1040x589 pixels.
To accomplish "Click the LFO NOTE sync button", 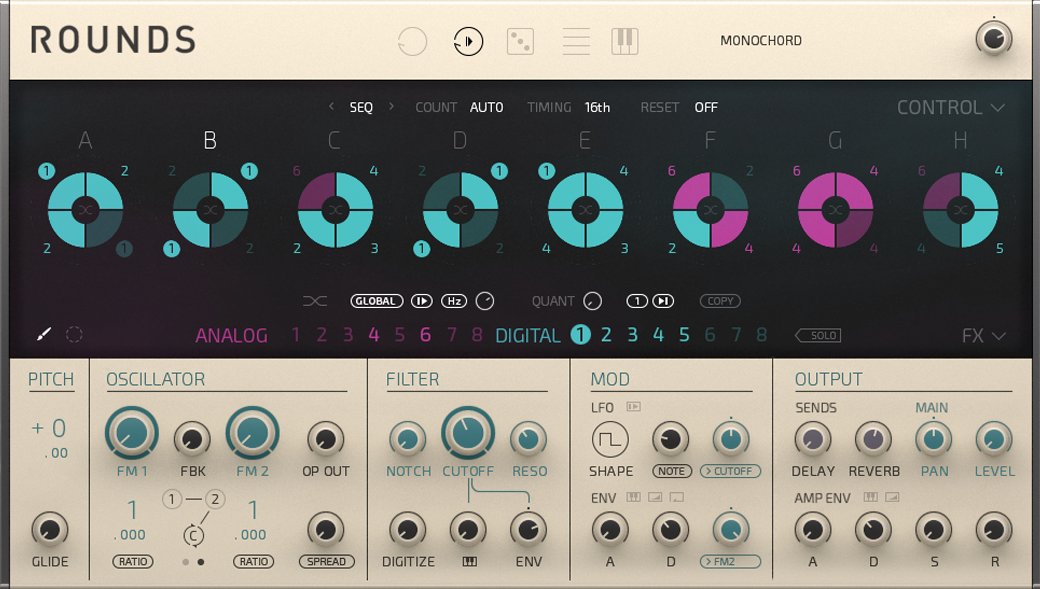I will click(670, 471).
